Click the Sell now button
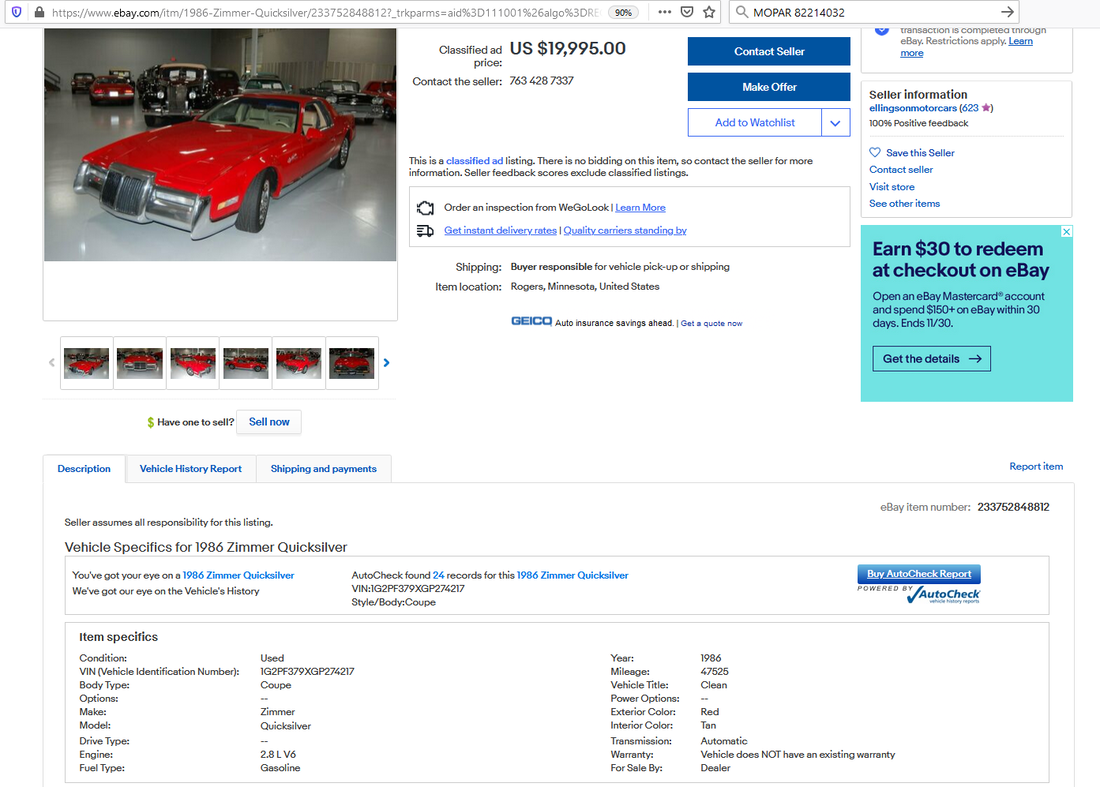Viewport: 1100px width, 787px height. [x=269, y=422]
